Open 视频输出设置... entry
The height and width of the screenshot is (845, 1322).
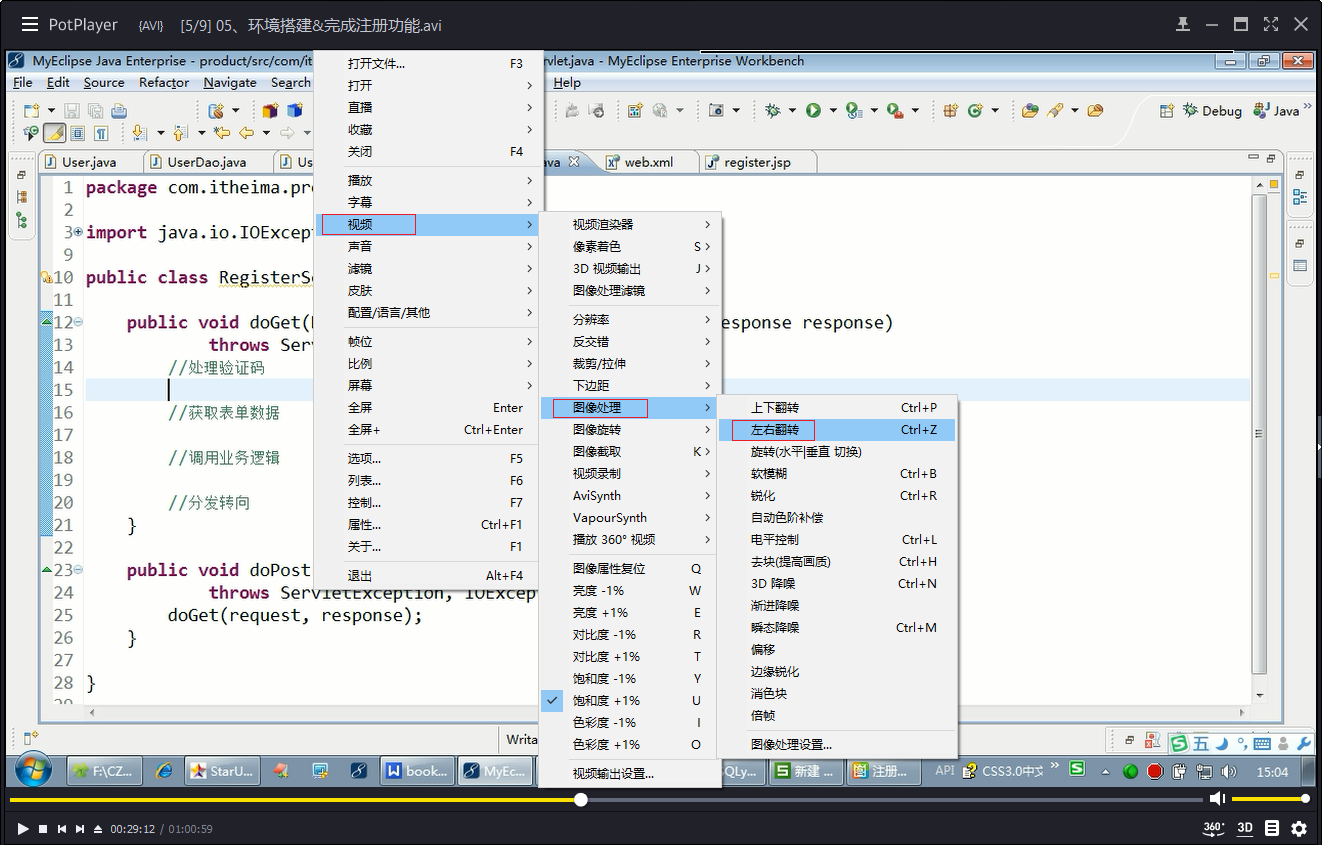coord(630,774)
